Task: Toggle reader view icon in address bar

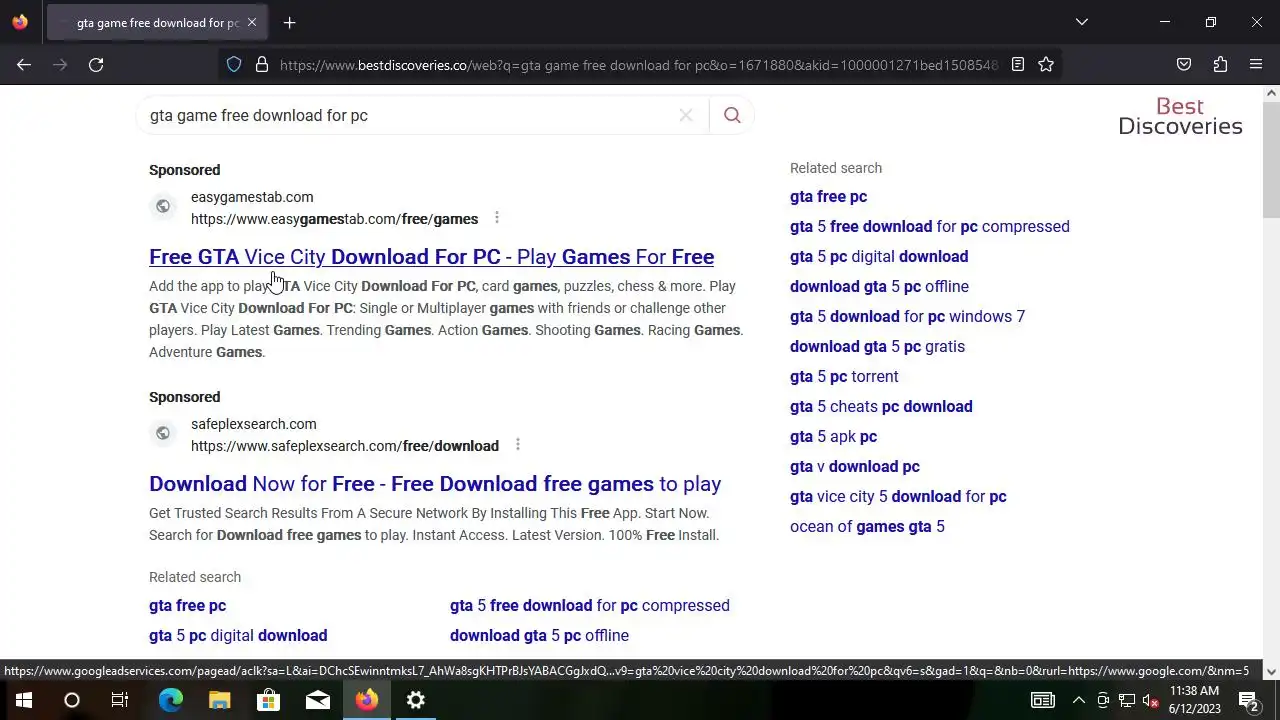Action: point(1018,64)
